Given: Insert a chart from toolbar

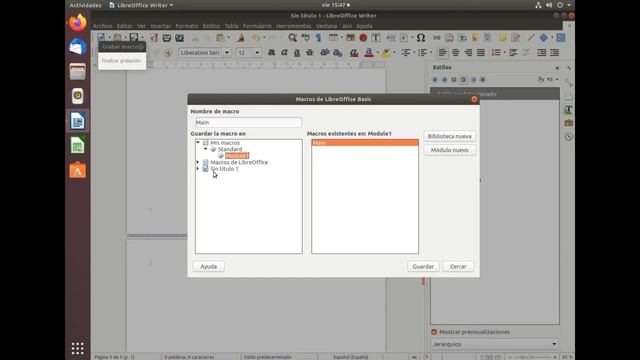Looking at the screenshot, I should (x=363, y=38).
